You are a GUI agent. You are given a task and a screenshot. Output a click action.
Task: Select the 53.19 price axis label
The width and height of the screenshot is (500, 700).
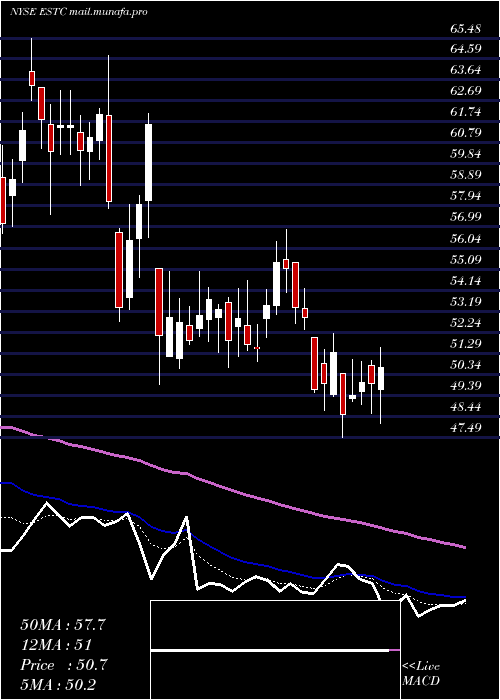466,301
